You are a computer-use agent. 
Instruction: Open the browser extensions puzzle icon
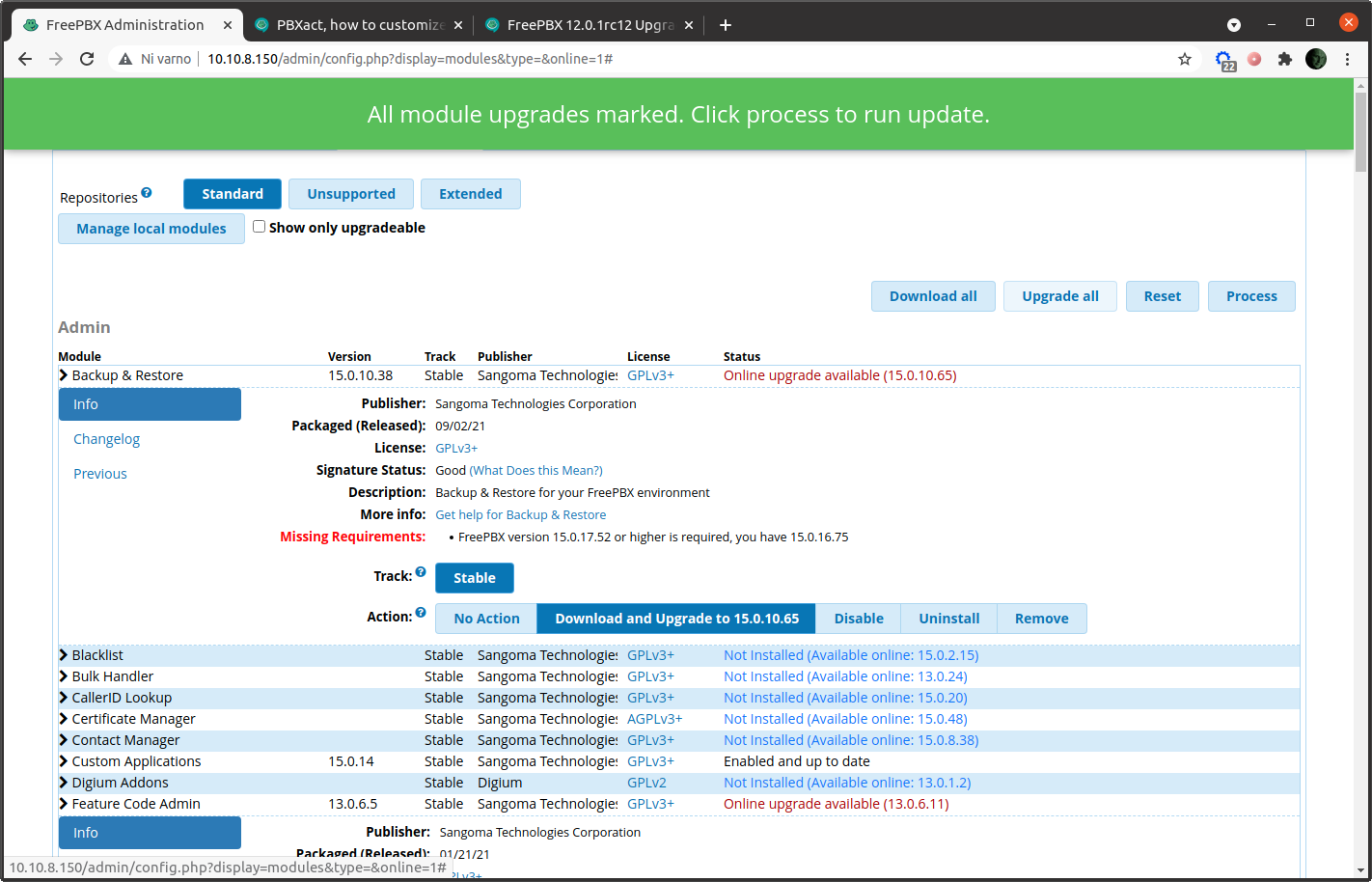pos(1285,59)
